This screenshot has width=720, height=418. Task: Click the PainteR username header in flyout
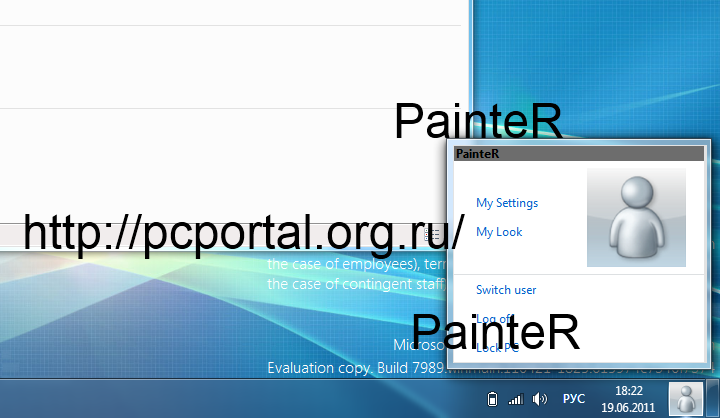579,153
